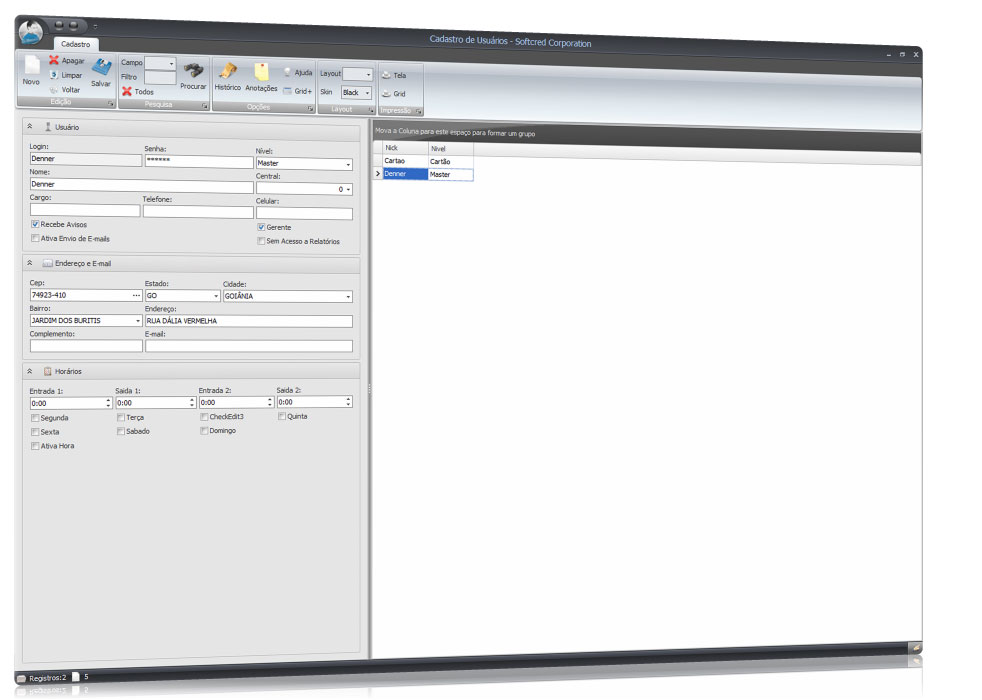Viewport: 982px width, 700px height.
Task: Click the Apagar red X icon
Action: (55, 60)
